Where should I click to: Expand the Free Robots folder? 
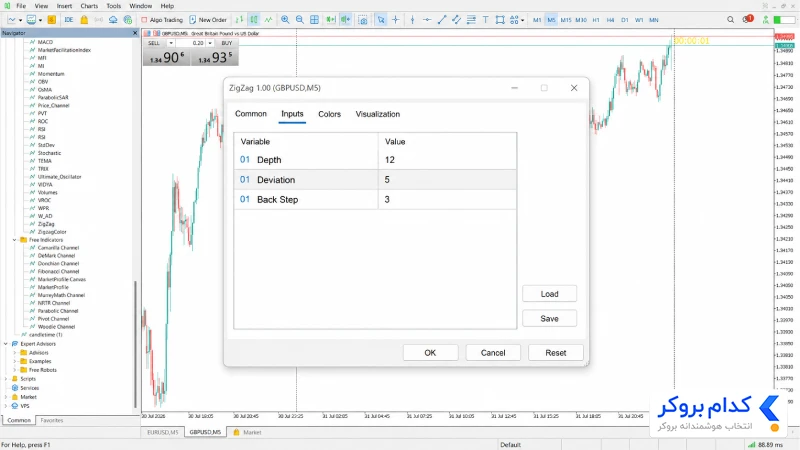click(14, 370)
